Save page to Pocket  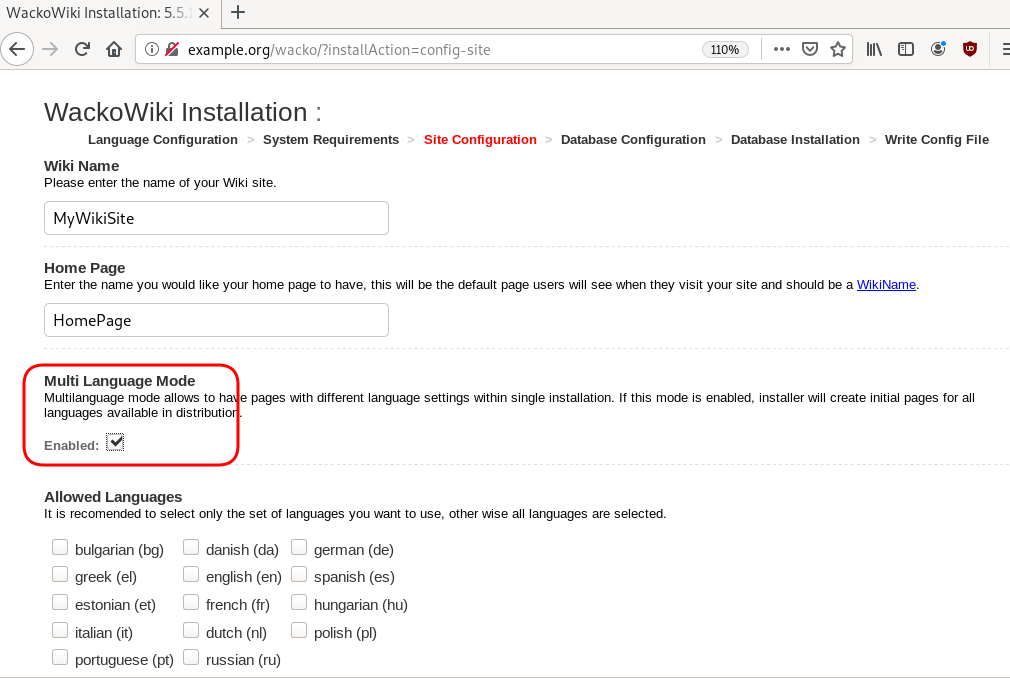coord(811,49)
